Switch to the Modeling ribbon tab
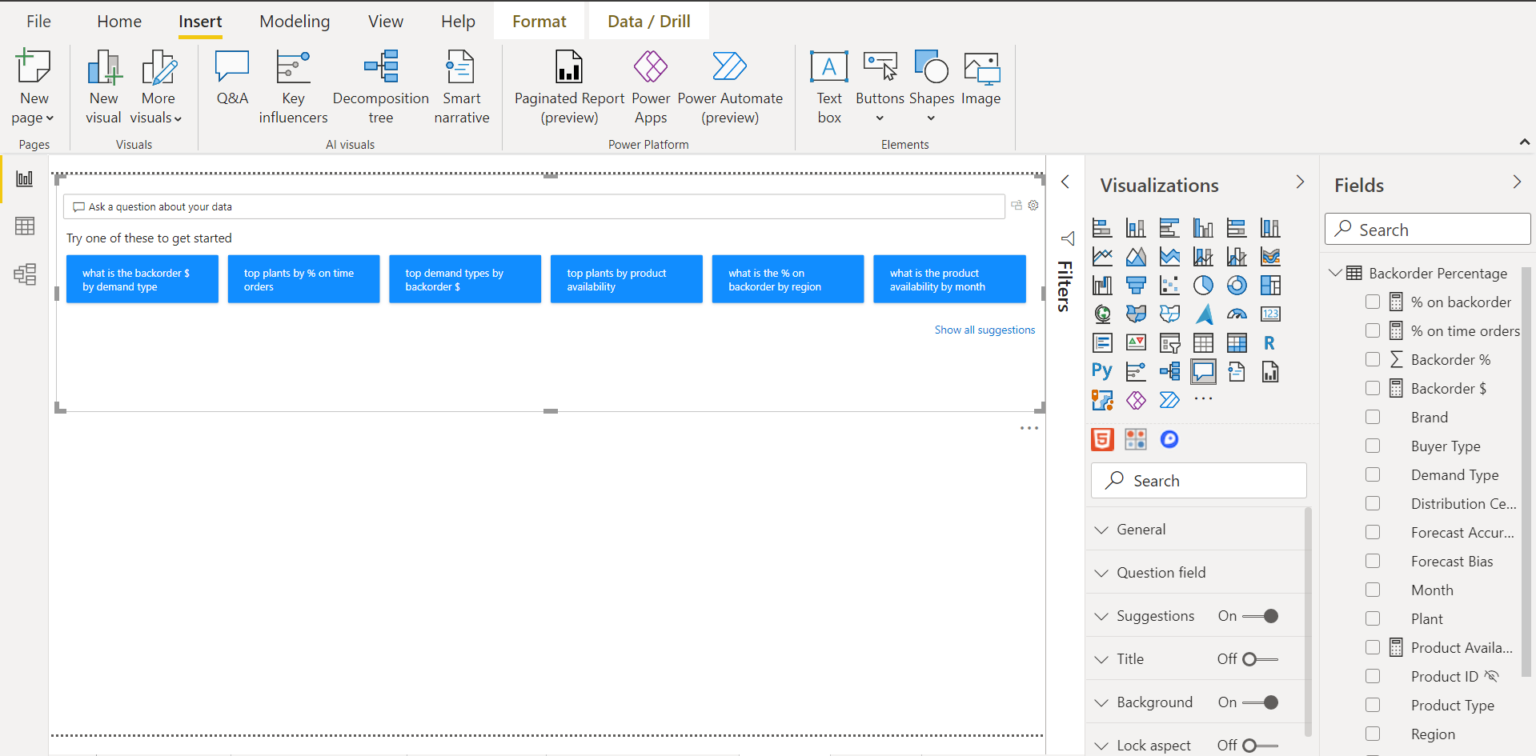 click(294, 20)
